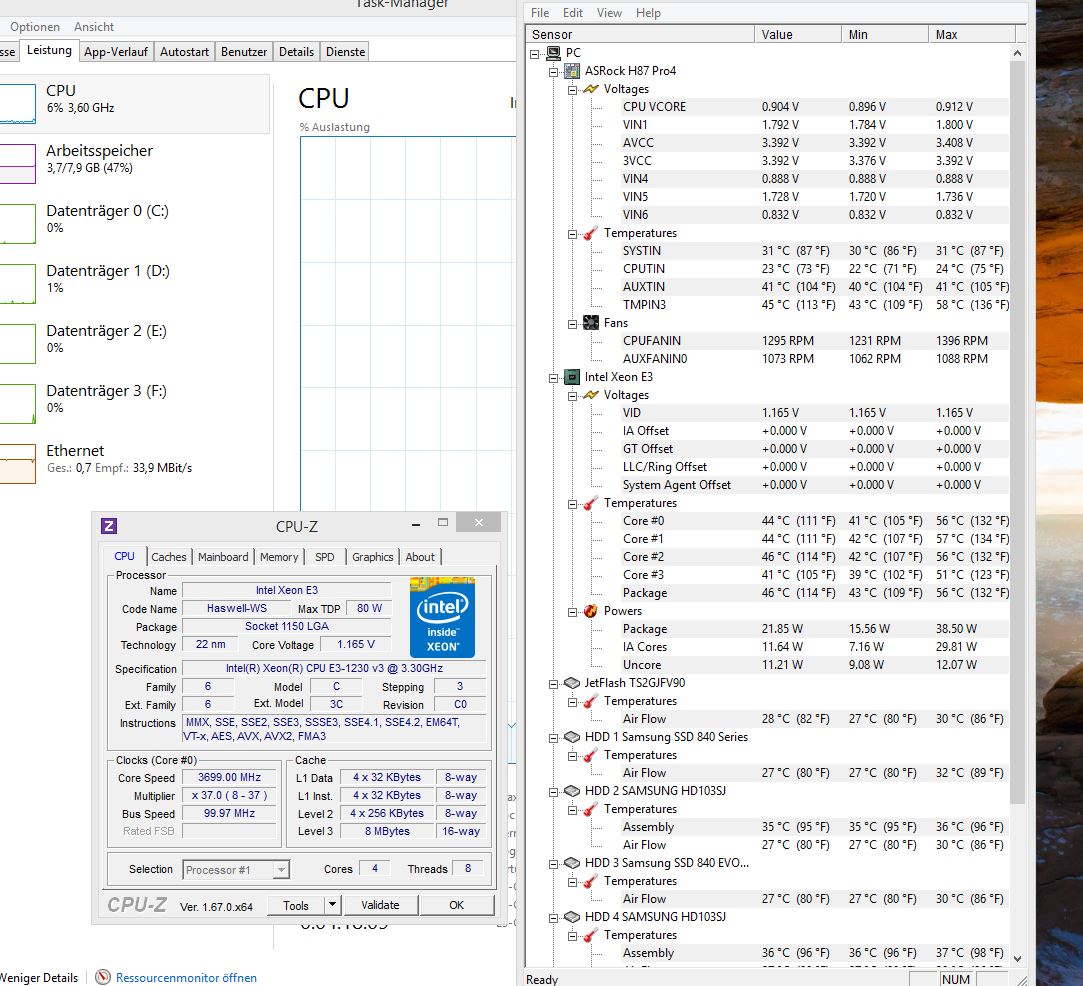Collapse the Intel Xeon E3 node
This screenshot has width=1083, height=986.
click(x=553, y=378)
